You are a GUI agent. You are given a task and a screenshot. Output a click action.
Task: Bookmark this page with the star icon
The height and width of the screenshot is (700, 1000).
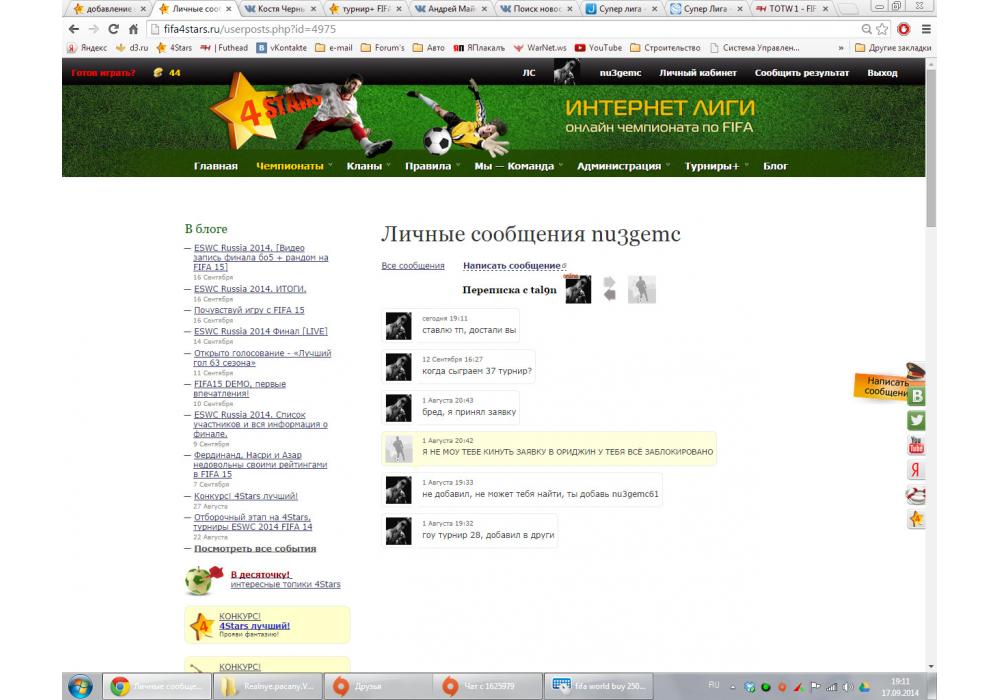[882, 29]
